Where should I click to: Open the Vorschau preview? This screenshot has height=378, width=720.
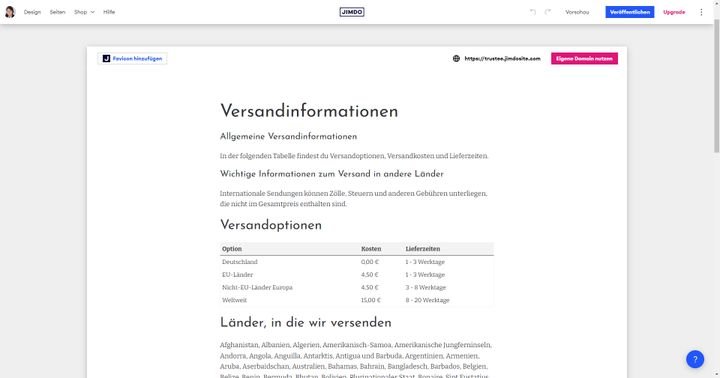(577, 12)
